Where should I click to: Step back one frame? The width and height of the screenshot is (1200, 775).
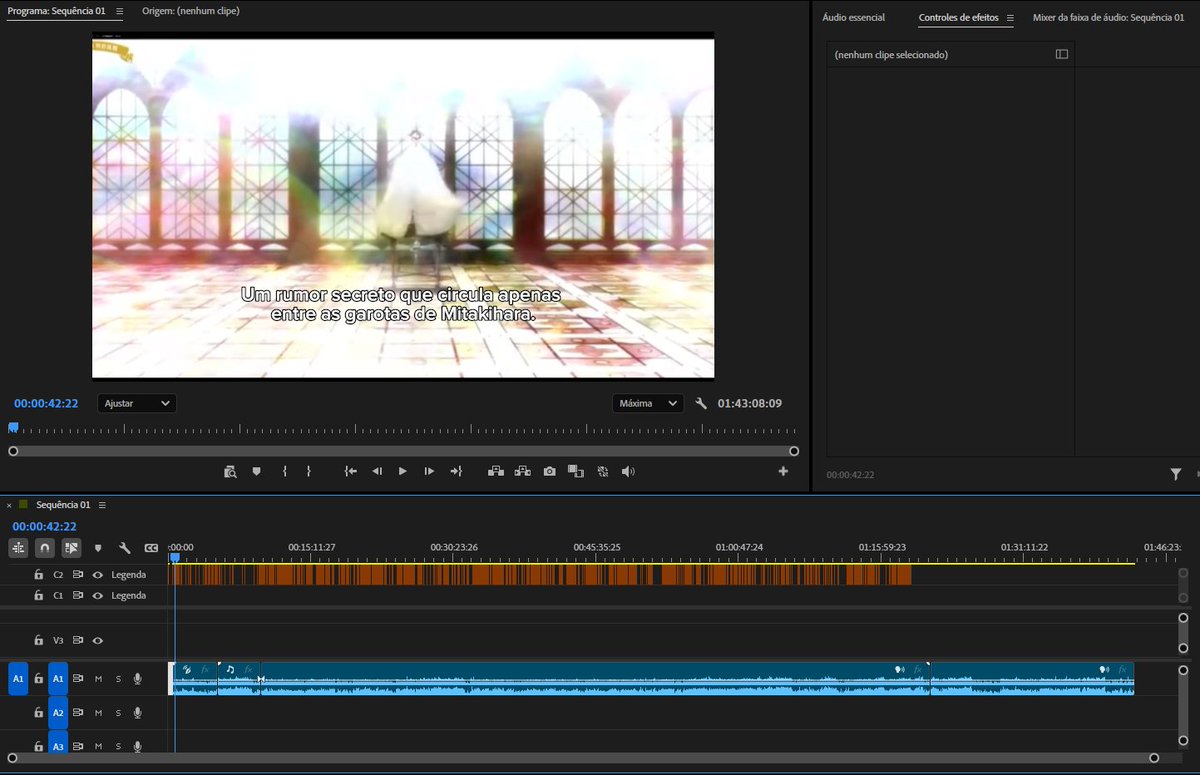coord(377,471)
